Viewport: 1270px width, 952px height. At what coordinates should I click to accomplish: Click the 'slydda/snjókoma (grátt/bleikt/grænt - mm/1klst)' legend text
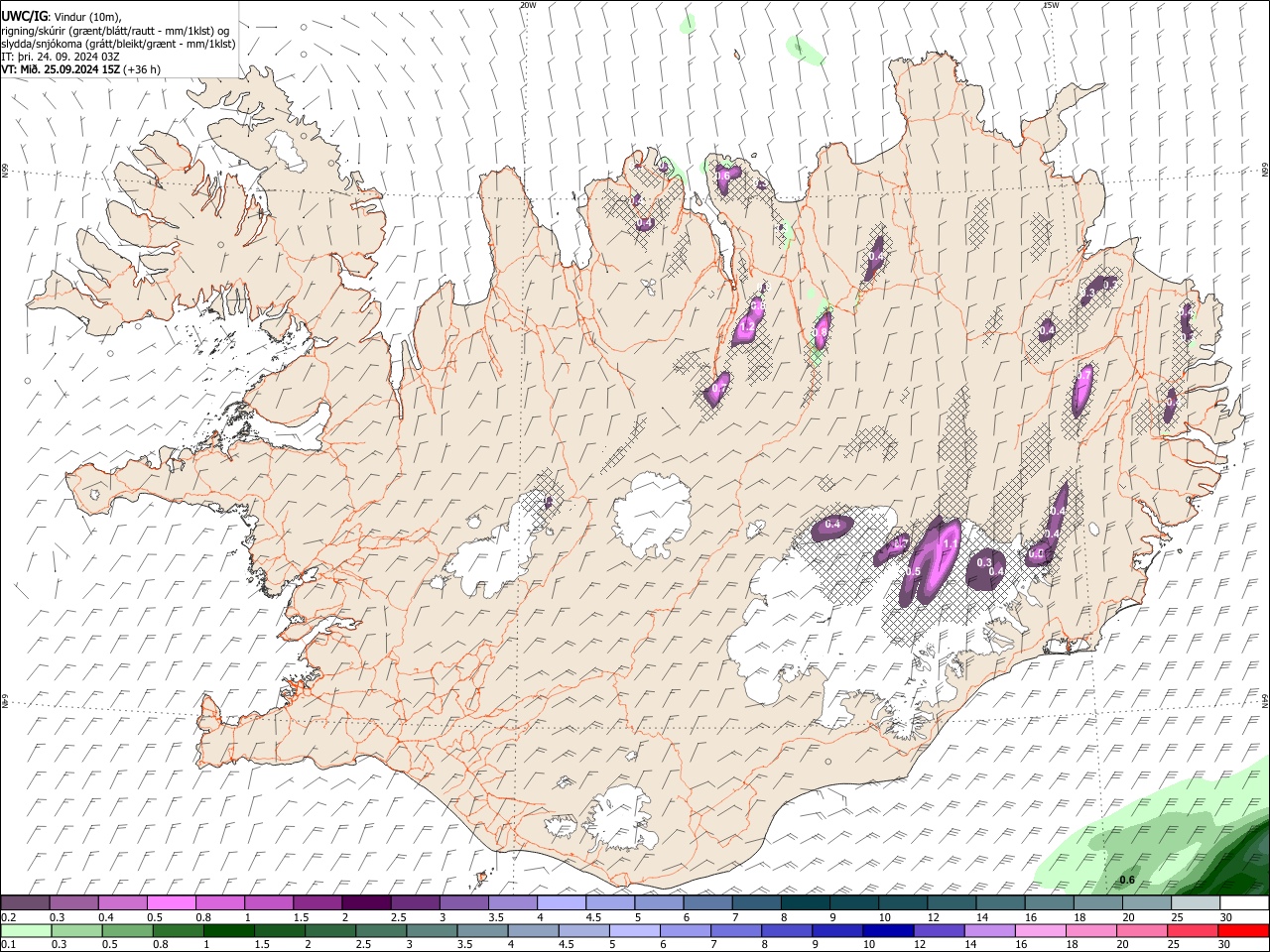pyautogui.click(x=118, y=44)
